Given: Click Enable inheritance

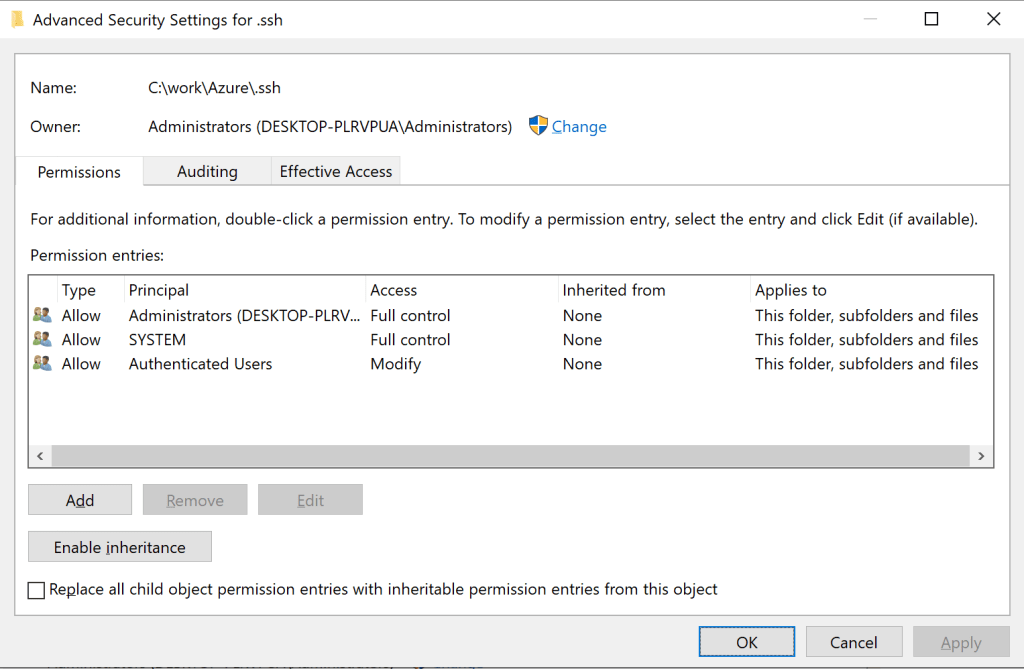Looking at the screenshot, I should tap(119, 546).
